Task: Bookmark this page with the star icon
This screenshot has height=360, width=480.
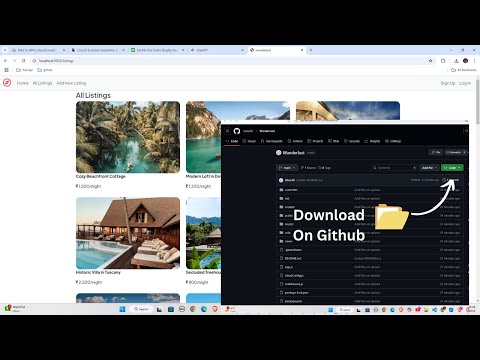Action: [x=430, y=61]
